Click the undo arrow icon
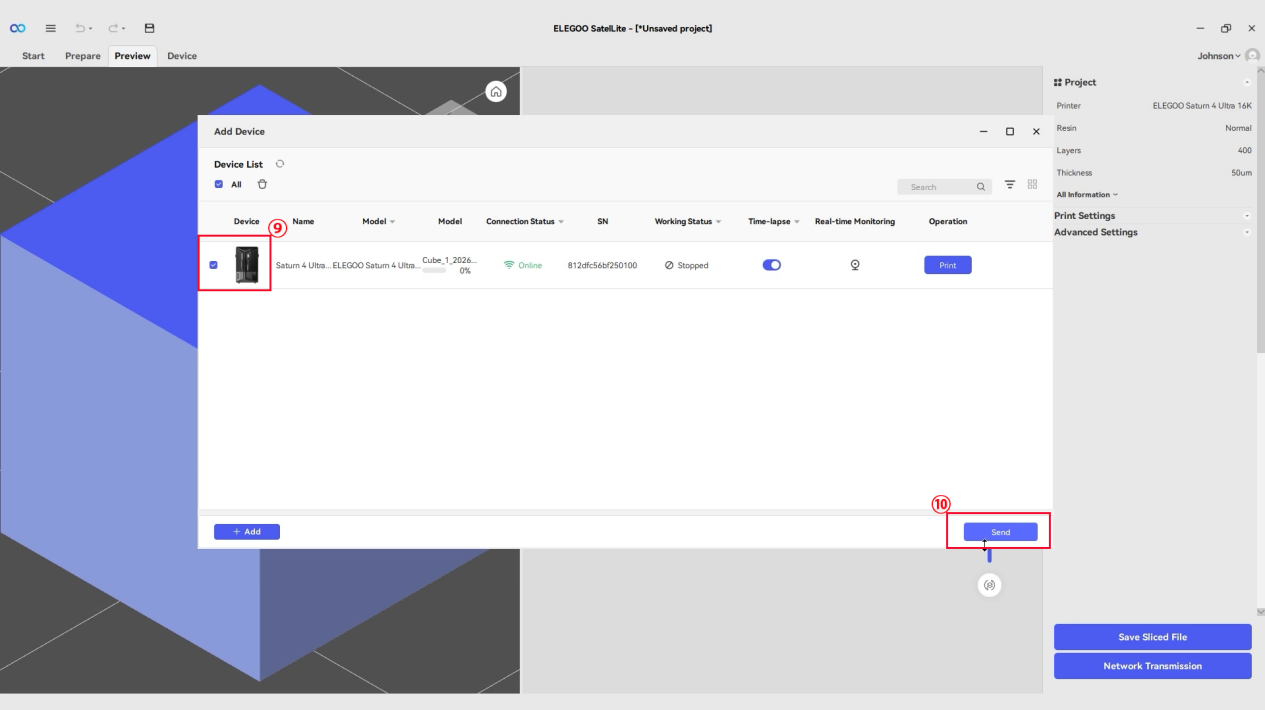Image resolution: width=1265 pixels, height=710 pixels. (82, 28)
